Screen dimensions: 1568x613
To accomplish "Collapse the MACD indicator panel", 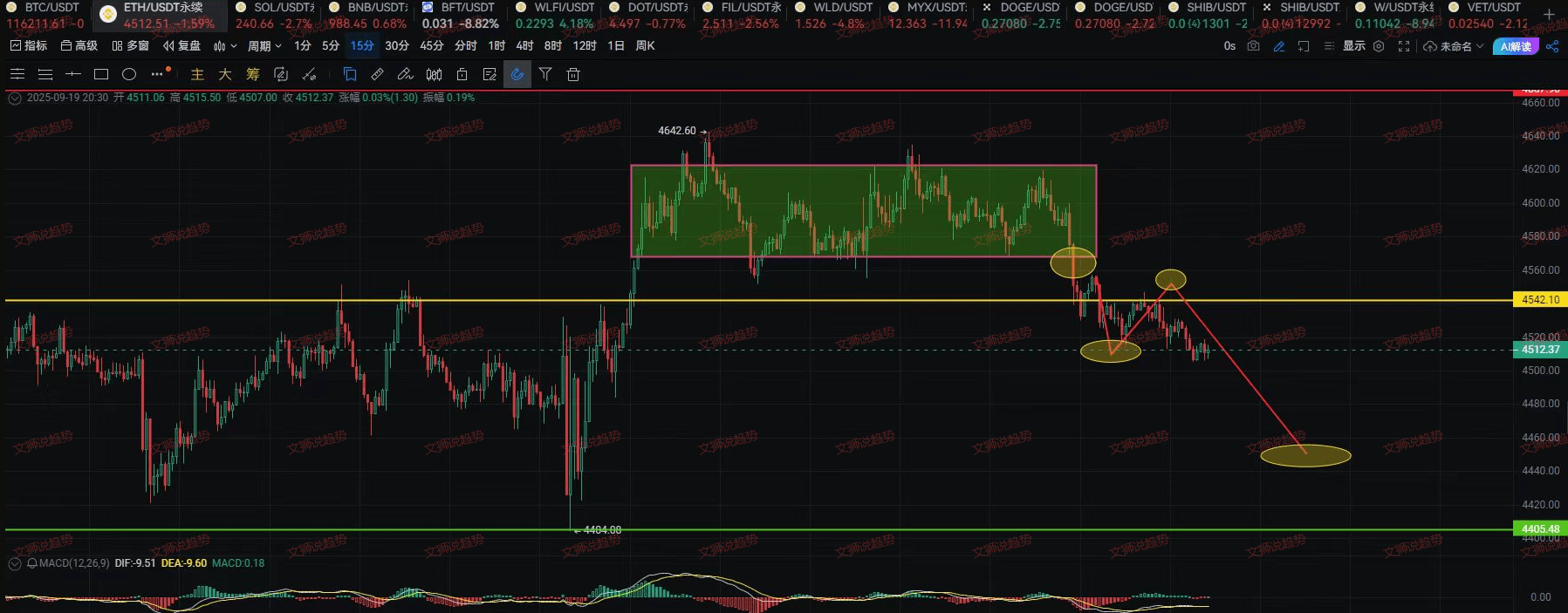I will click(15, 563).
